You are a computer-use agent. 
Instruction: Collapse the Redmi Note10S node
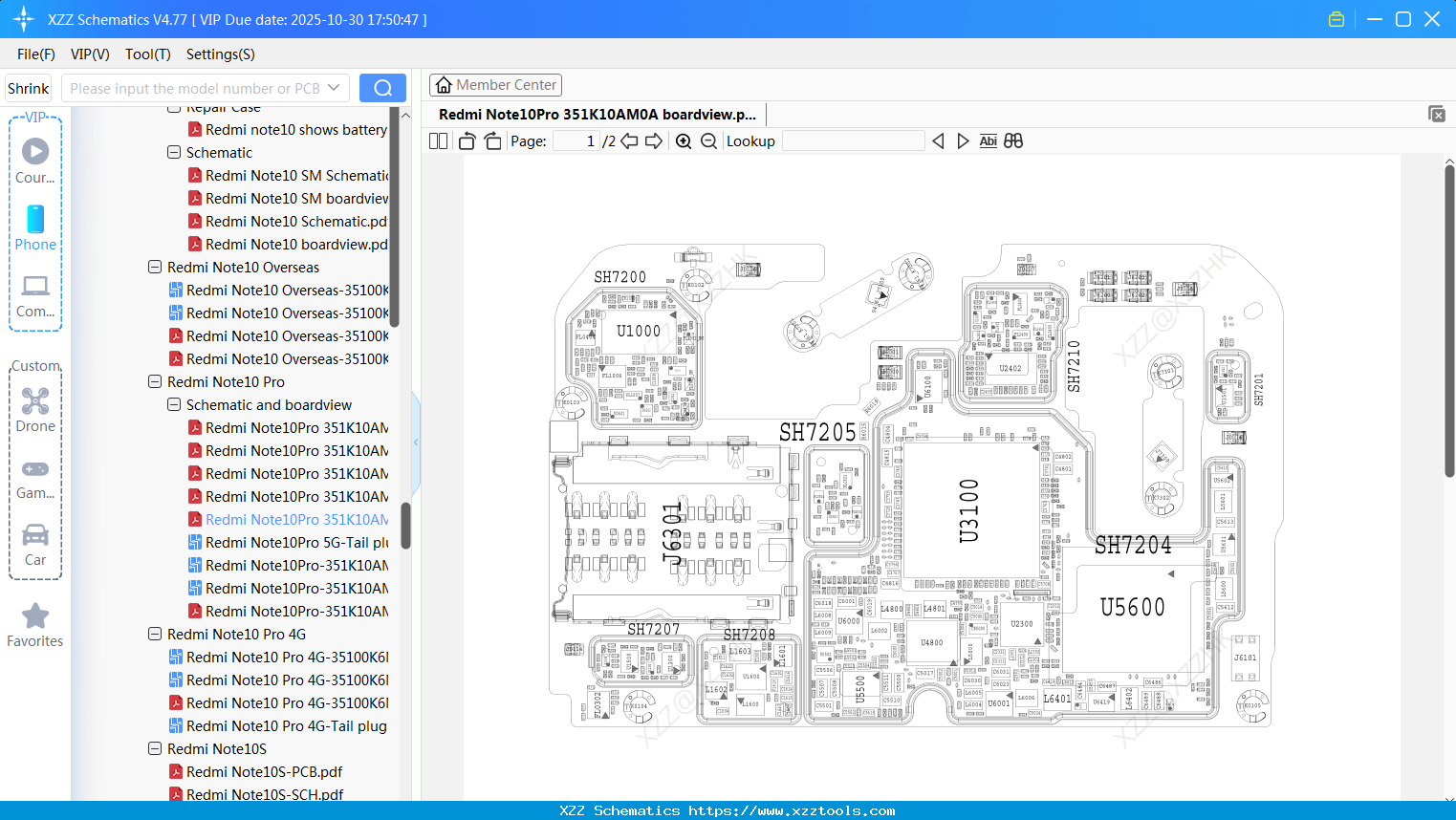click(155, 749)
